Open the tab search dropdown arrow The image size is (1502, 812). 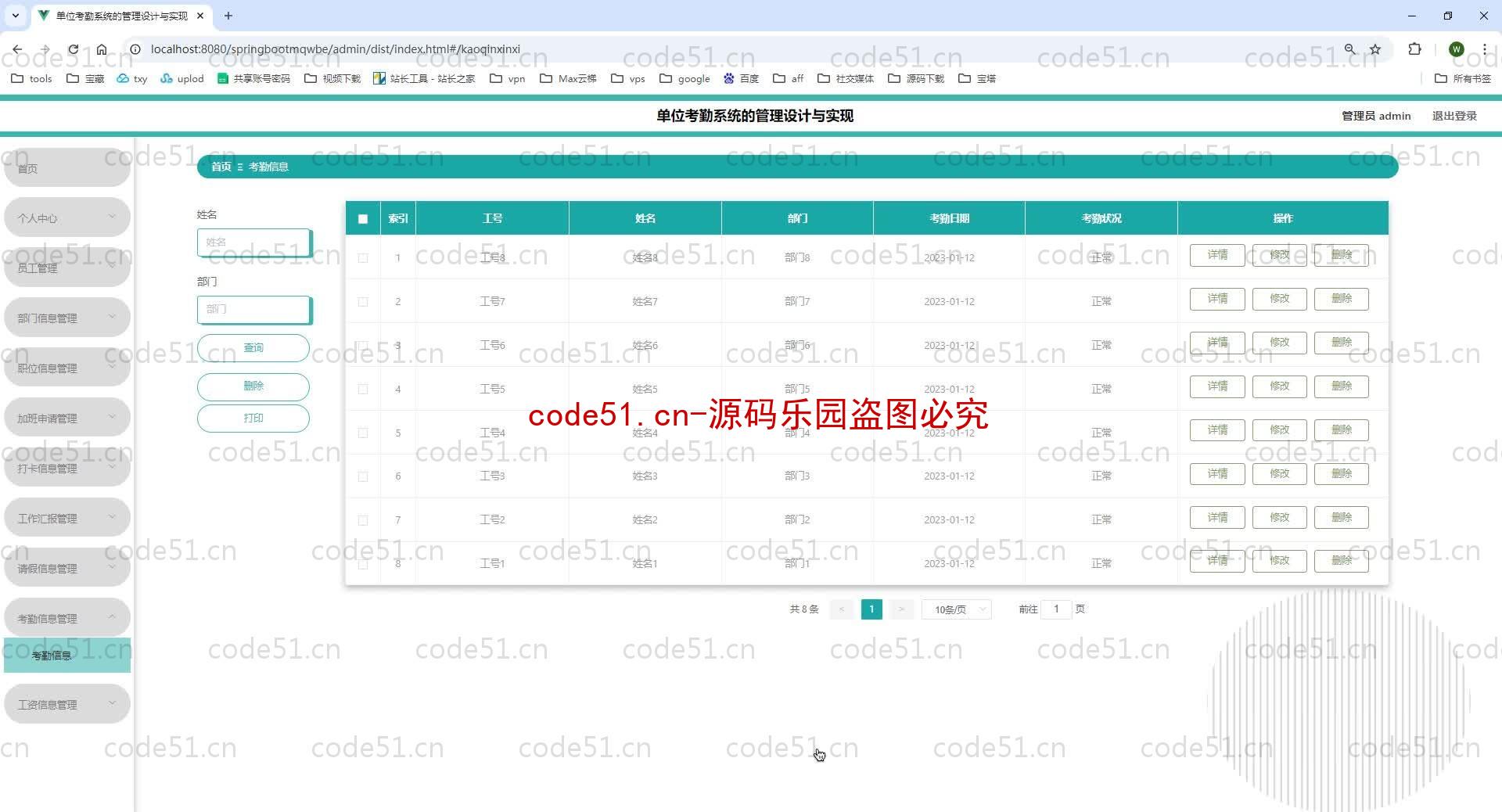click(15, 16)
